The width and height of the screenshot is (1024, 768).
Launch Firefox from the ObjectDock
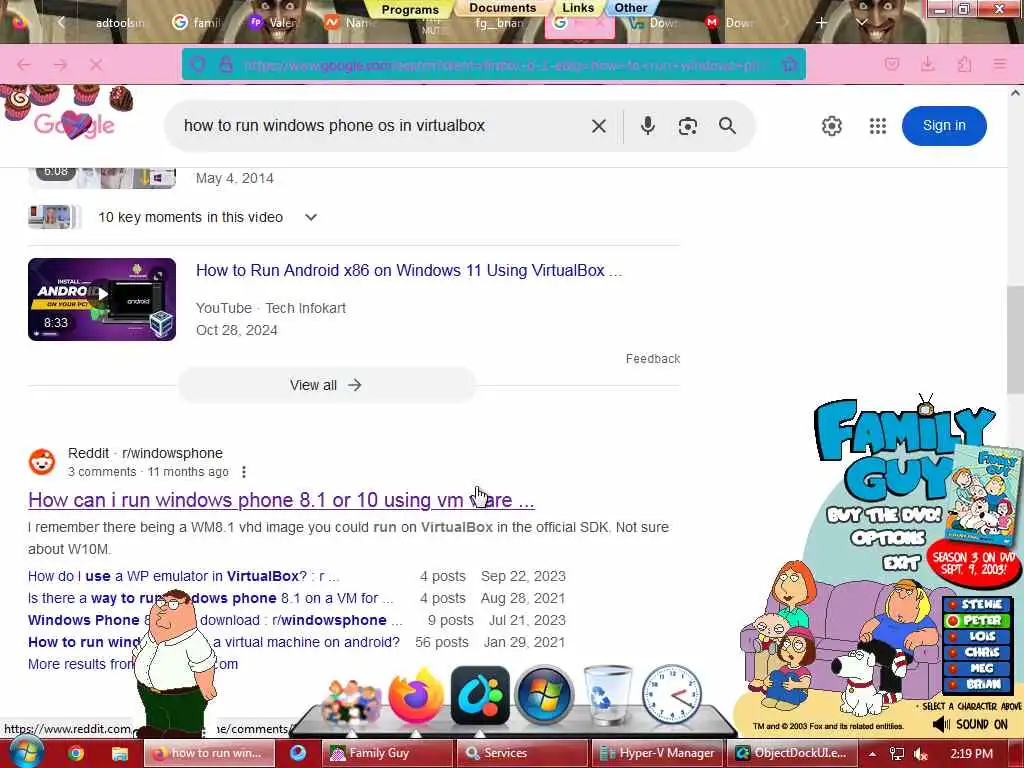416,696
